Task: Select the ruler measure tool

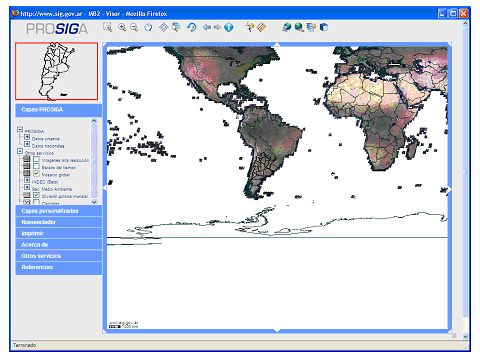Action: (x=262, y=27)
